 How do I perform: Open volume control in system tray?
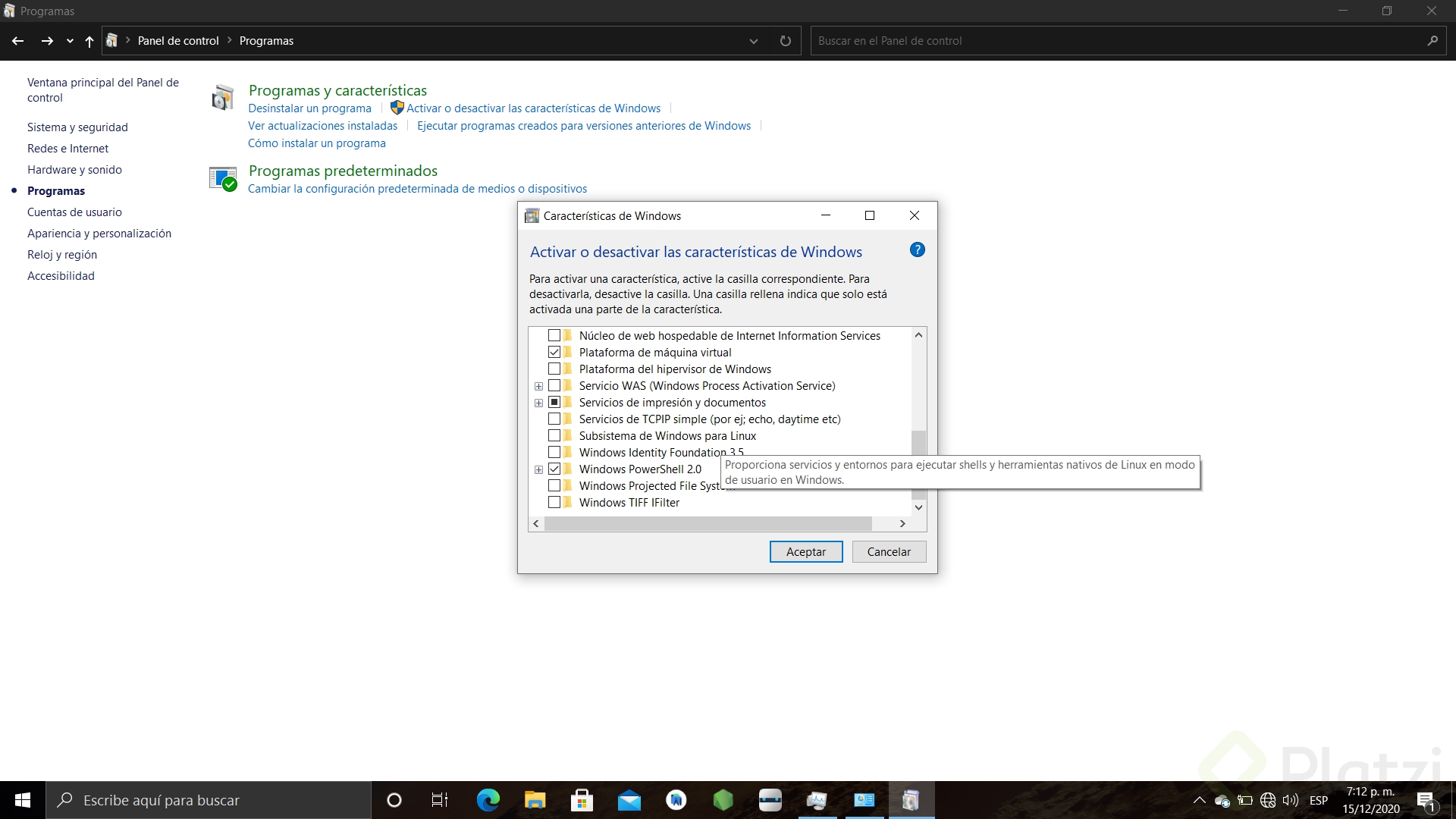(x=1290, y=800)
